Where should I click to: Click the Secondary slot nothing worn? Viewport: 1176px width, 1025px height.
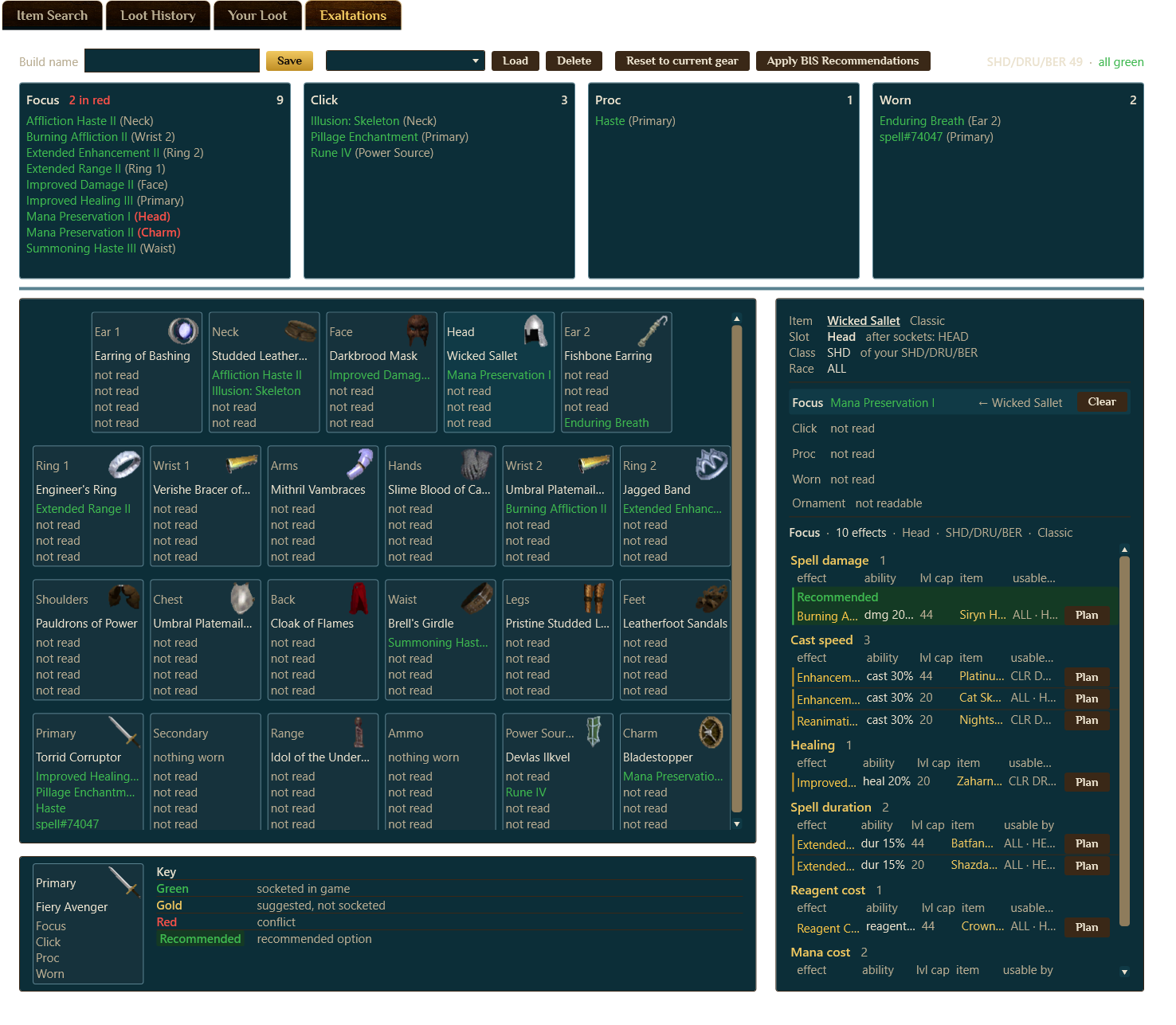point(189,757)
